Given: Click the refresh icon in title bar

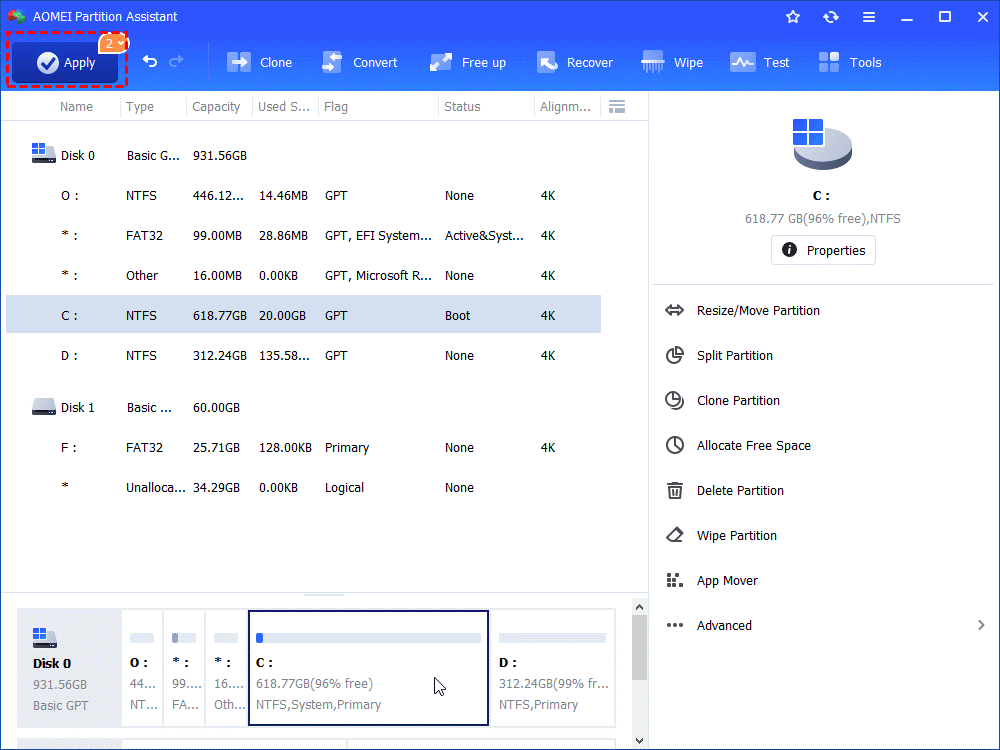Looking at the screenshot, I should click(831, 17).
